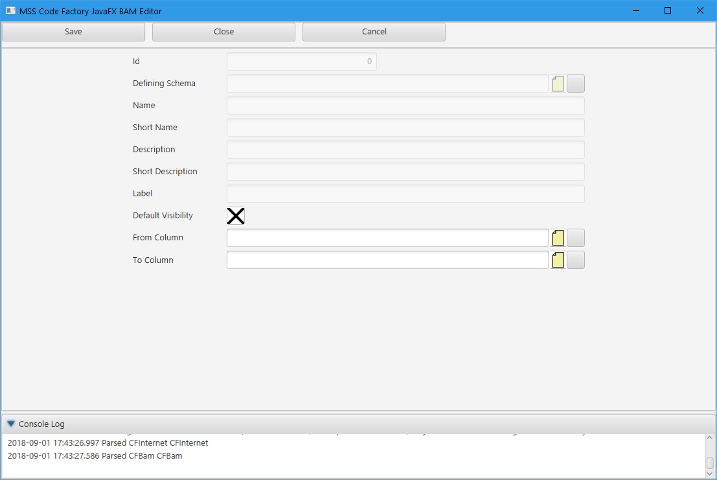717x480 pixels.
Task: Click the Save button
Action: (73, 32)
